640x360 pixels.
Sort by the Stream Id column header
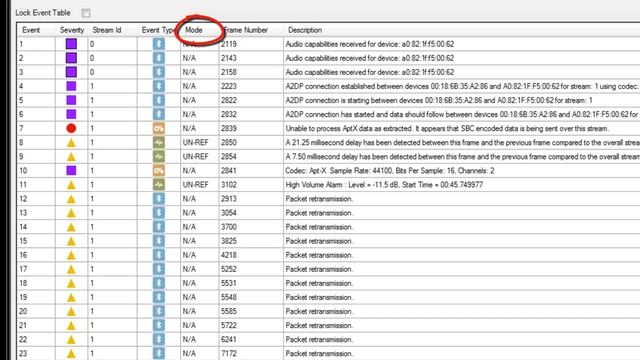point(107,30)
